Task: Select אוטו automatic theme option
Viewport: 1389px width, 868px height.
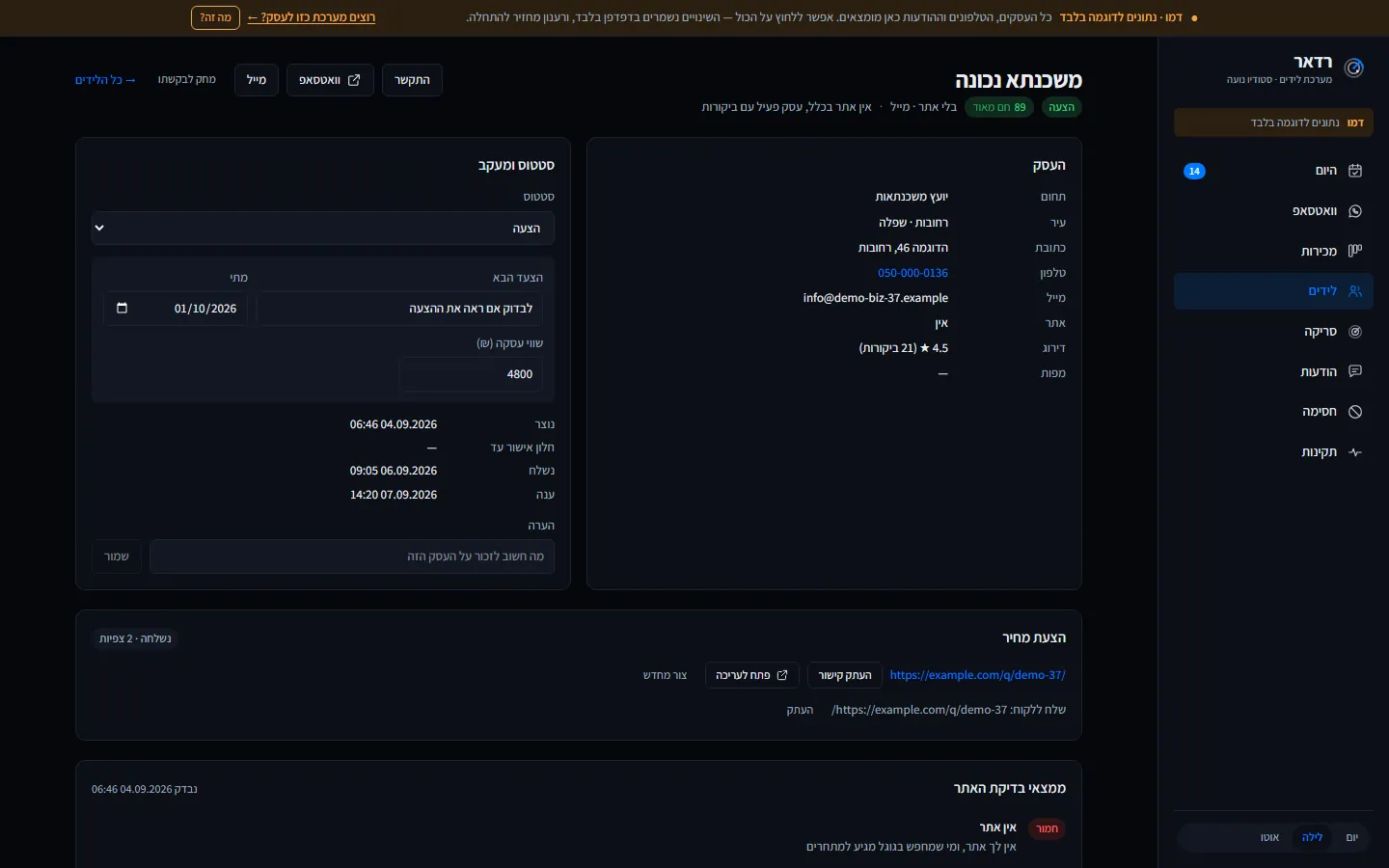Action: pos(1269,837)
